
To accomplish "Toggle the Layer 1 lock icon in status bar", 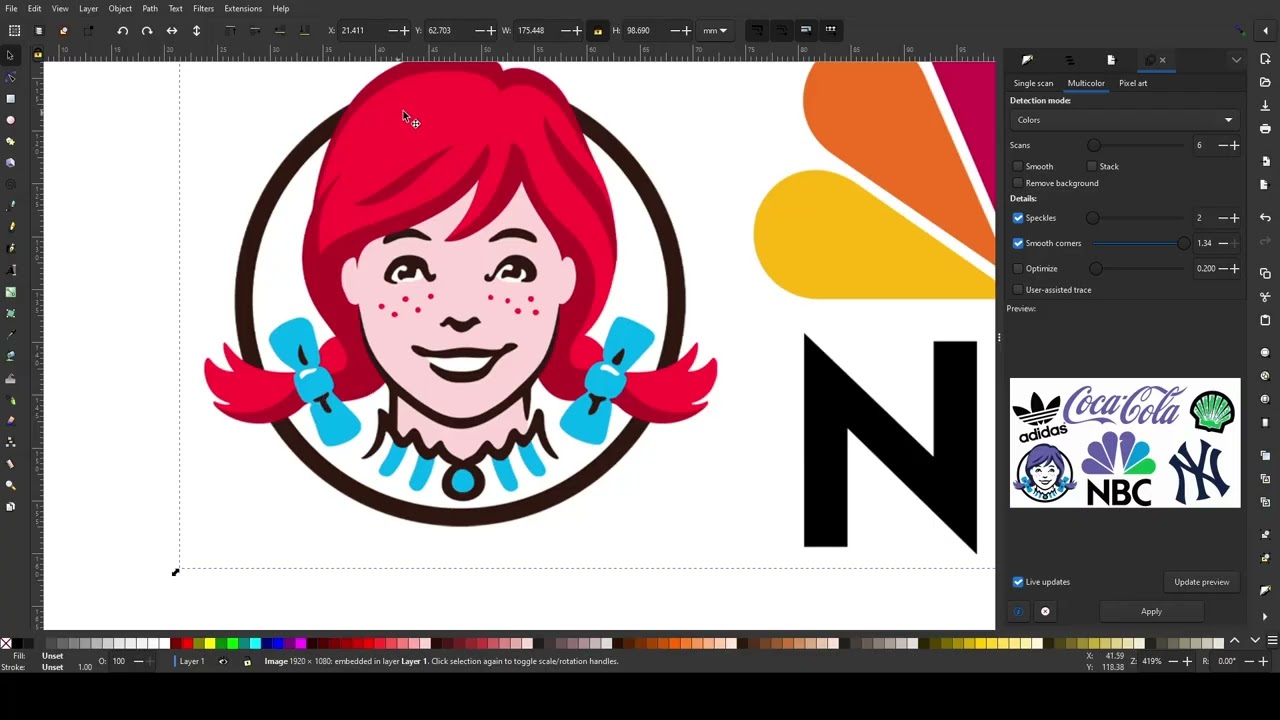I will tap(247, 662).
